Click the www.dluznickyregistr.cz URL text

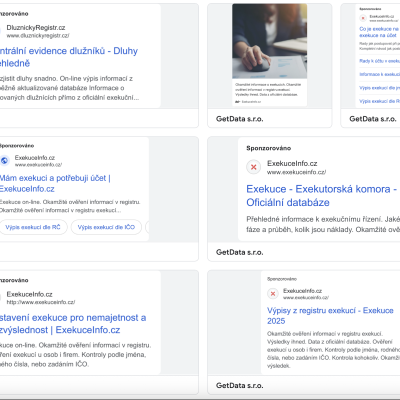pos(38,35)
